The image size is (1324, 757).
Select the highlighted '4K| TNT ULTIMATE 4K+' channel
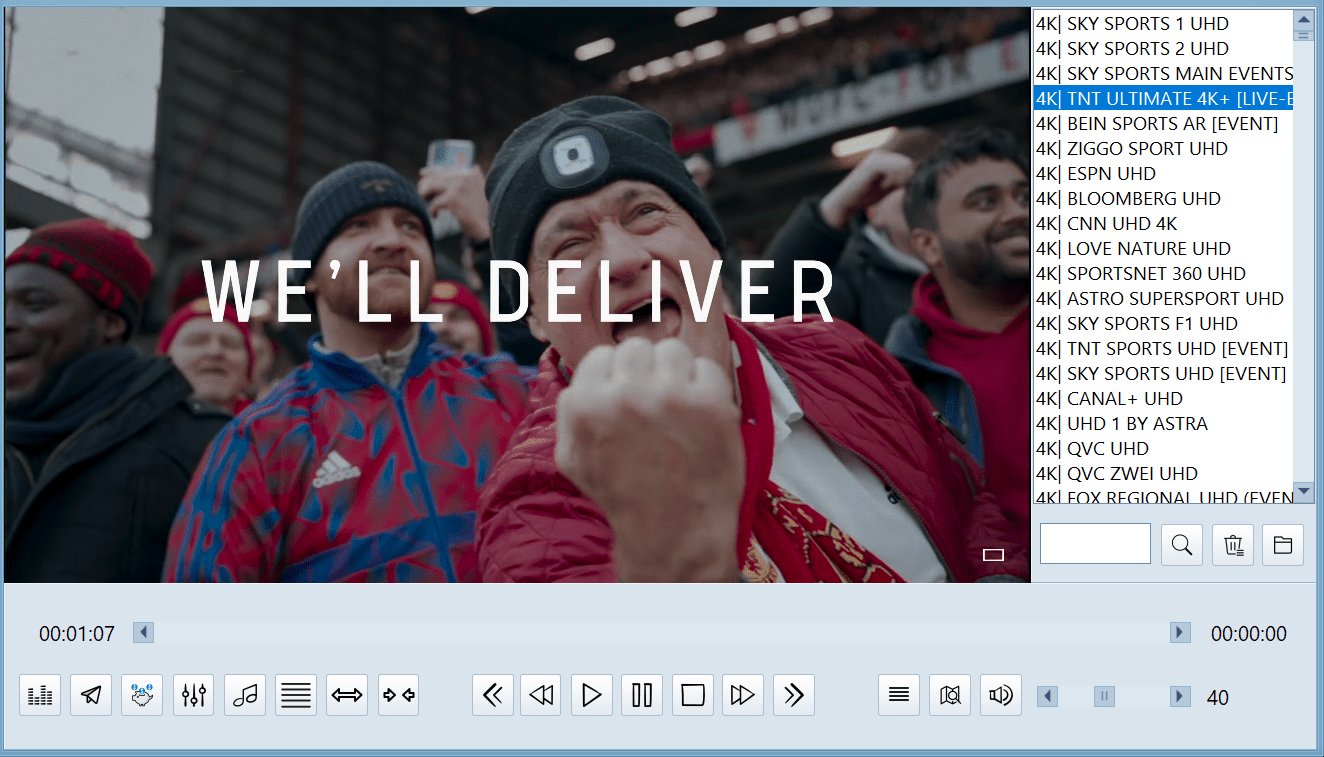(1163, 98)
